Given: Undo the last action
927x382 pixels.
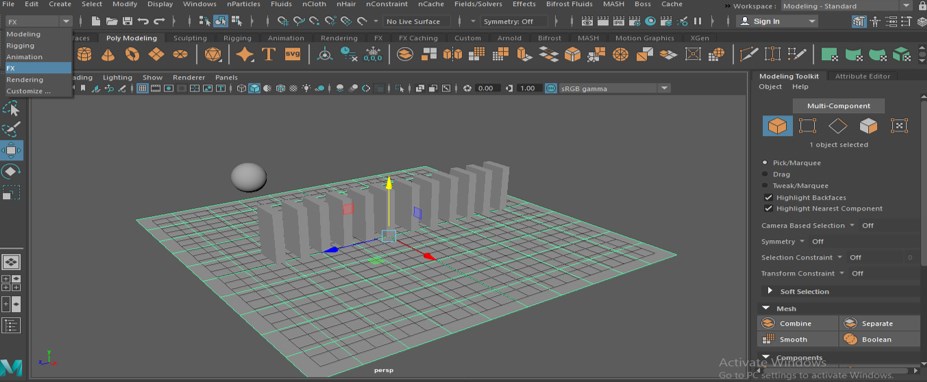Looking at the screenshot, I should pos(143,21).
